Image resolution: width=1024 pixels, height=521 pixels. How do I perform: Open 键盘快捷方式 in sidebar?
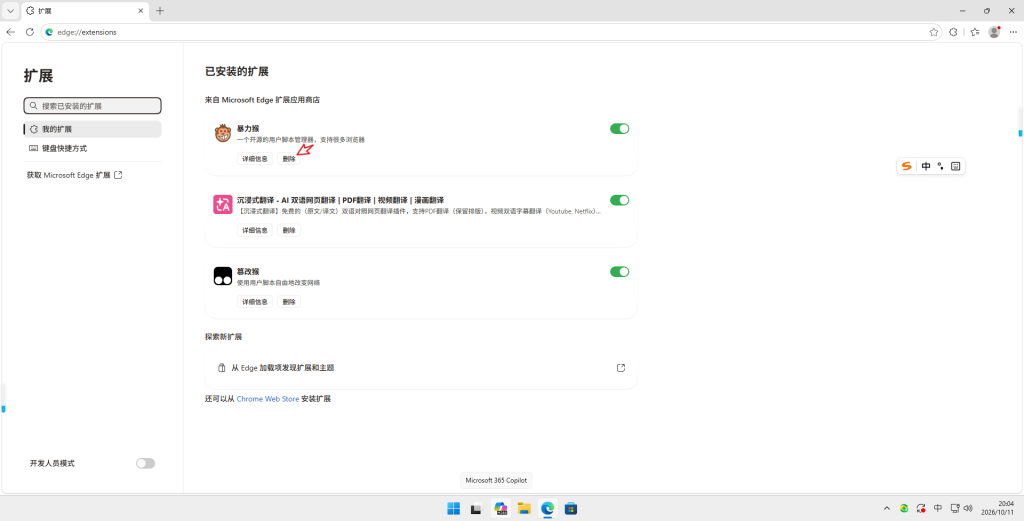point(92,148)
